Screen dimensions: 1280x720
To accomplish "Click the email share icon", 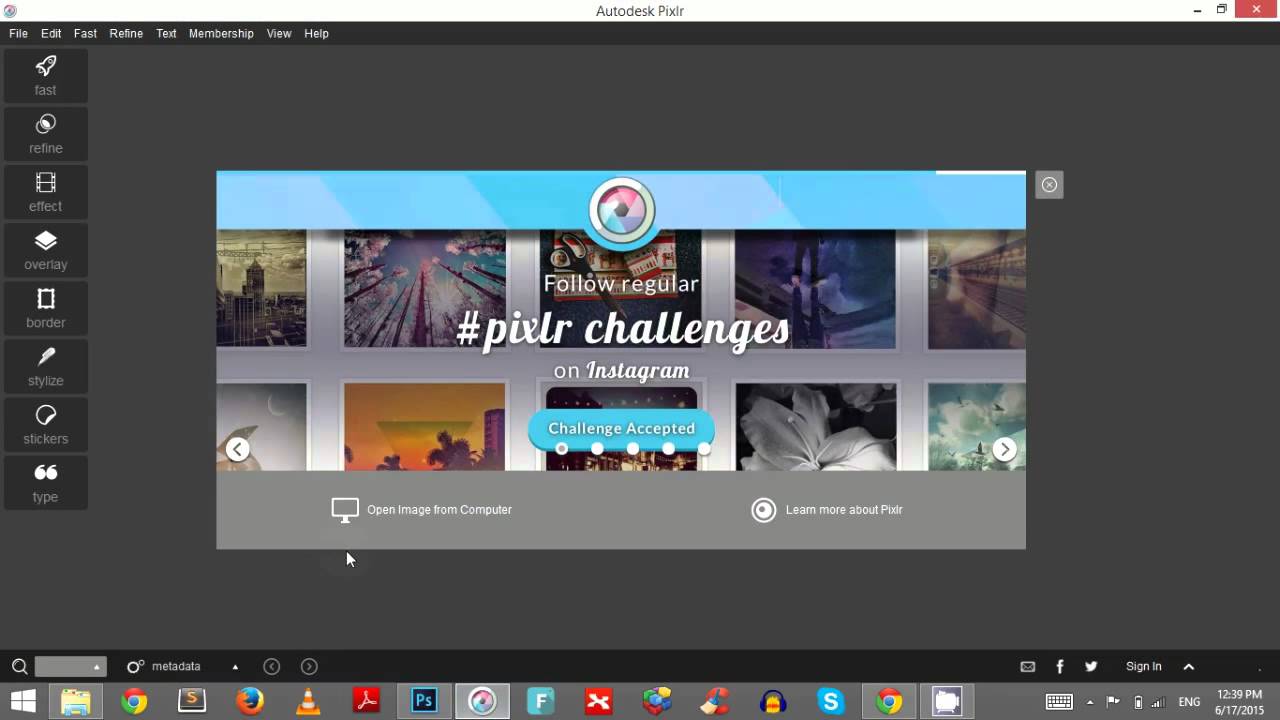I will (x=1028, y=667).
